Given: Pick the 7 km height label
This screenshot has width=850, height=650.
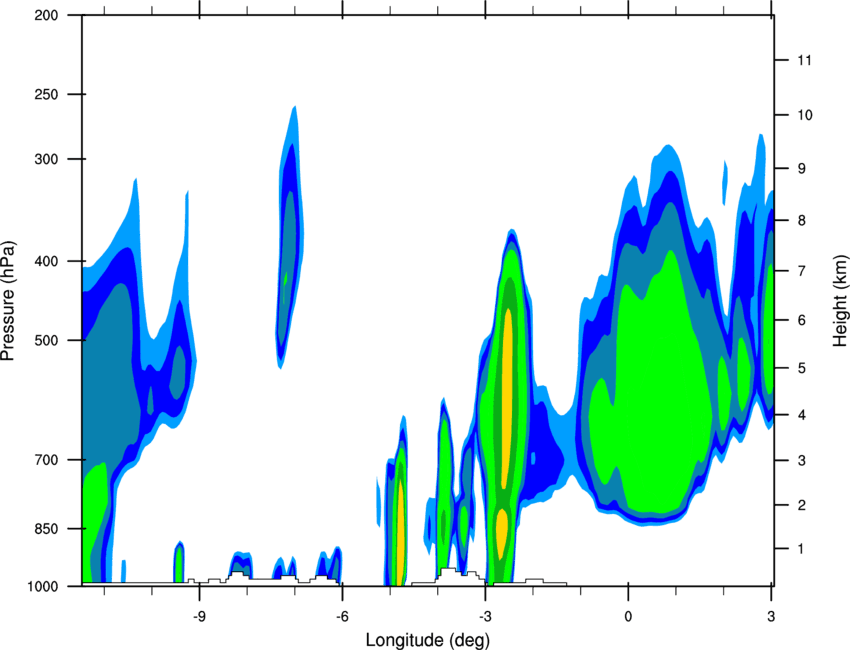Looking at the screenshot, I should [x=801, y=270].
